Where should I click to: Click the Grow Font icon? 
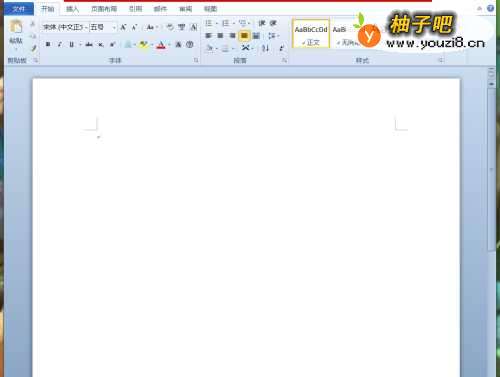pyautogui.click(x=123, y=27)
